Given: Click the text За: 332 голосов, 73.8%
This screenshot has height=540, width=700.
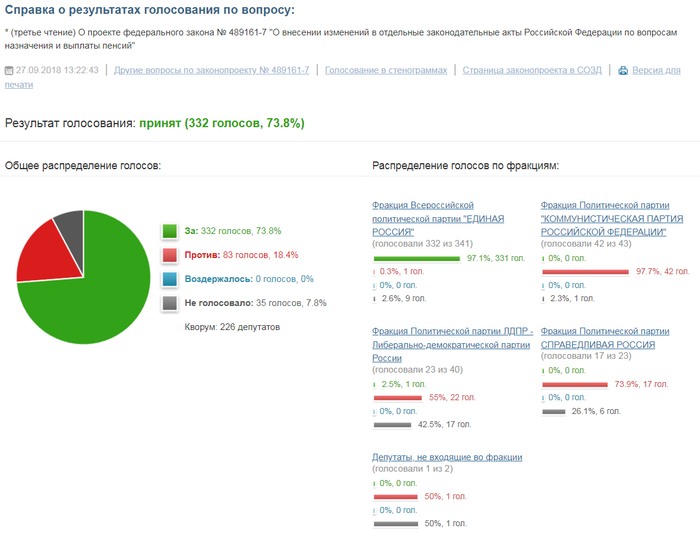Looking at the screenshot, I should coord(233,231).
